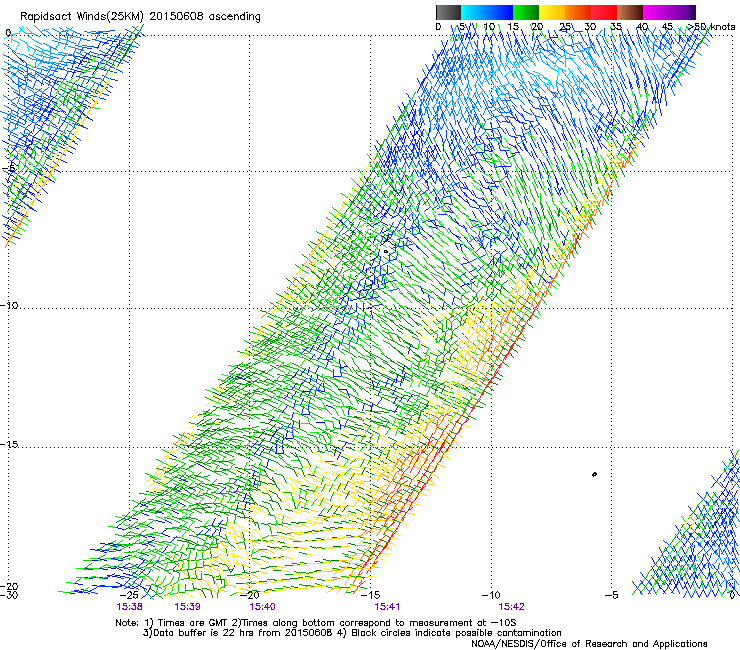The width and height of the screenshot is (740, 650).
Task: Click the '-15' latitude label on left axis
Action: tap(9, 445)
